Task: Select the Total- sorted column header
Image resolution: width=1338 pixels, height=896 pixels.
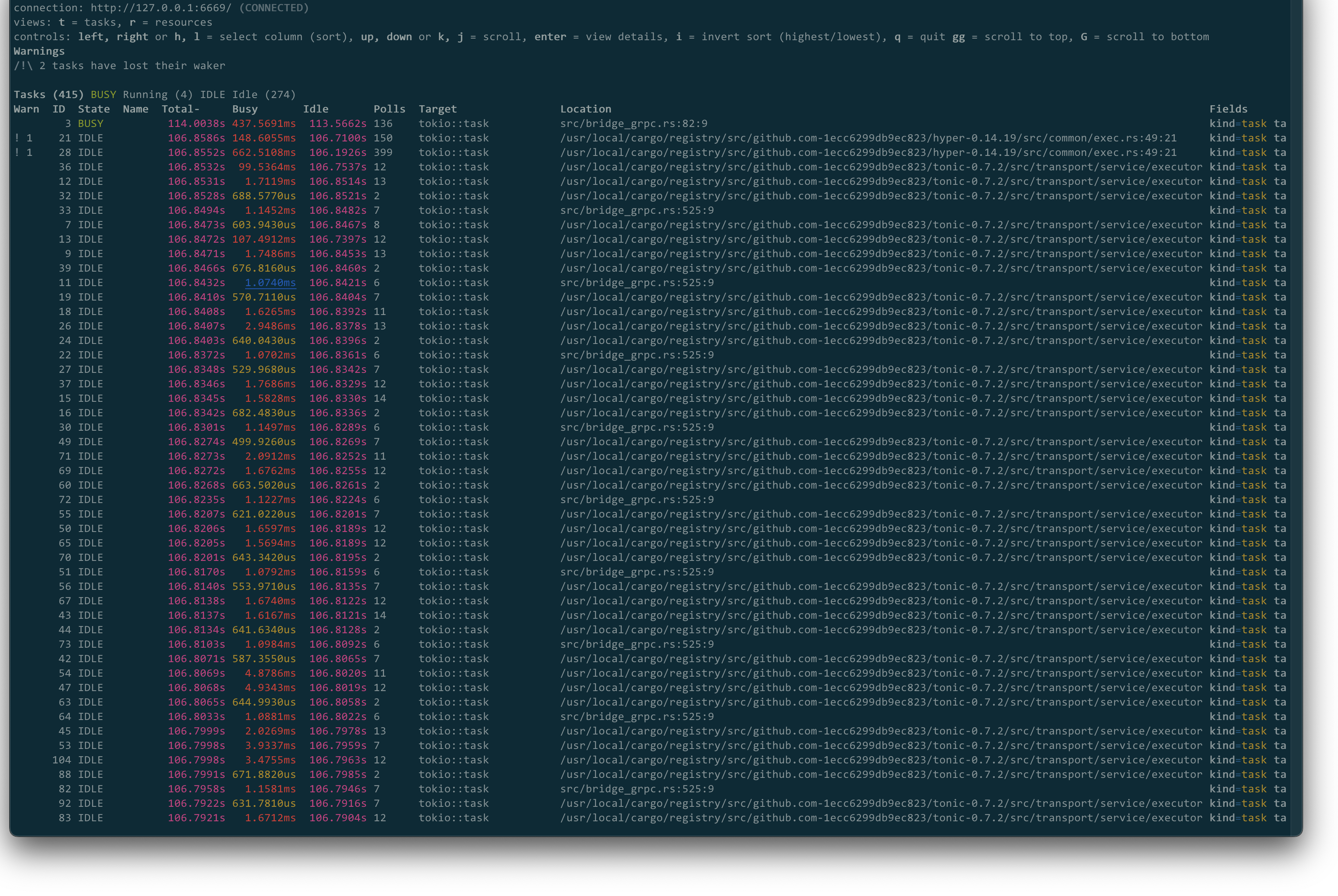Action: click(180, 108)
